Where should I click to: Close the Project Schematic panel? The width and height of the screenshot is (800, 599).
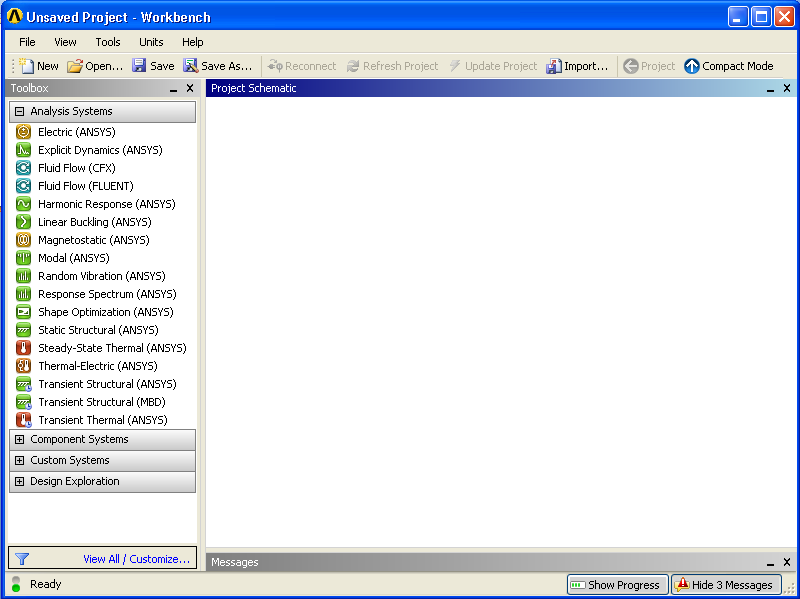pos(787,88)
